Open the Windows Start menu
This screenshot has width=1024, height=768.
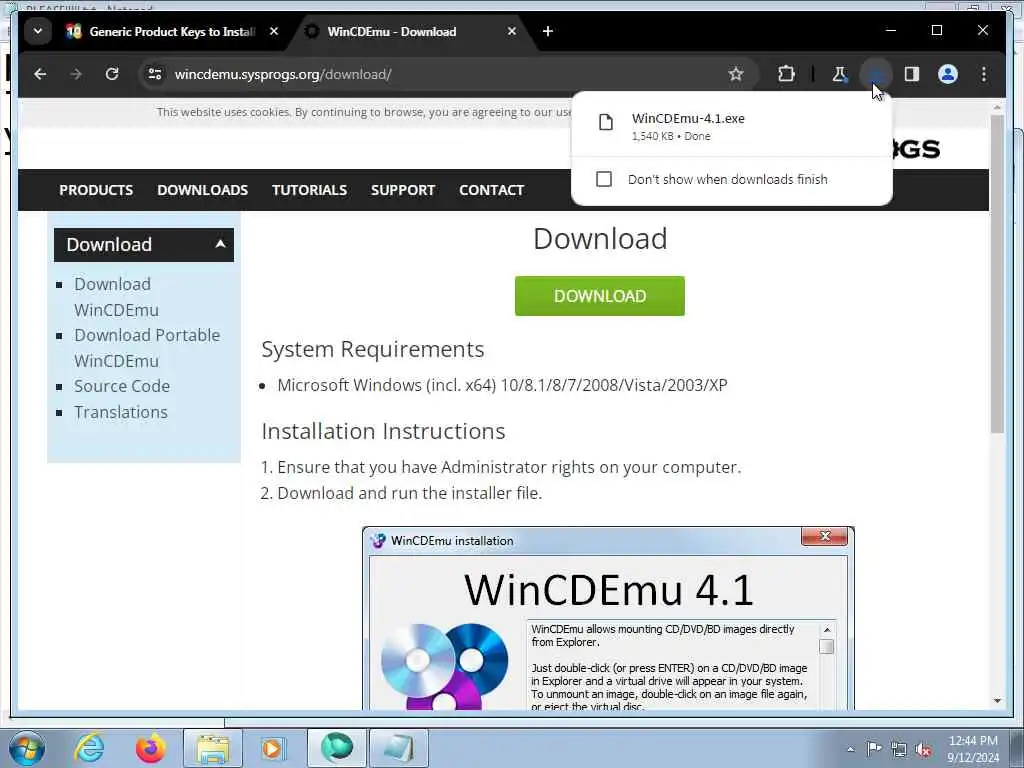pos(27,748)
